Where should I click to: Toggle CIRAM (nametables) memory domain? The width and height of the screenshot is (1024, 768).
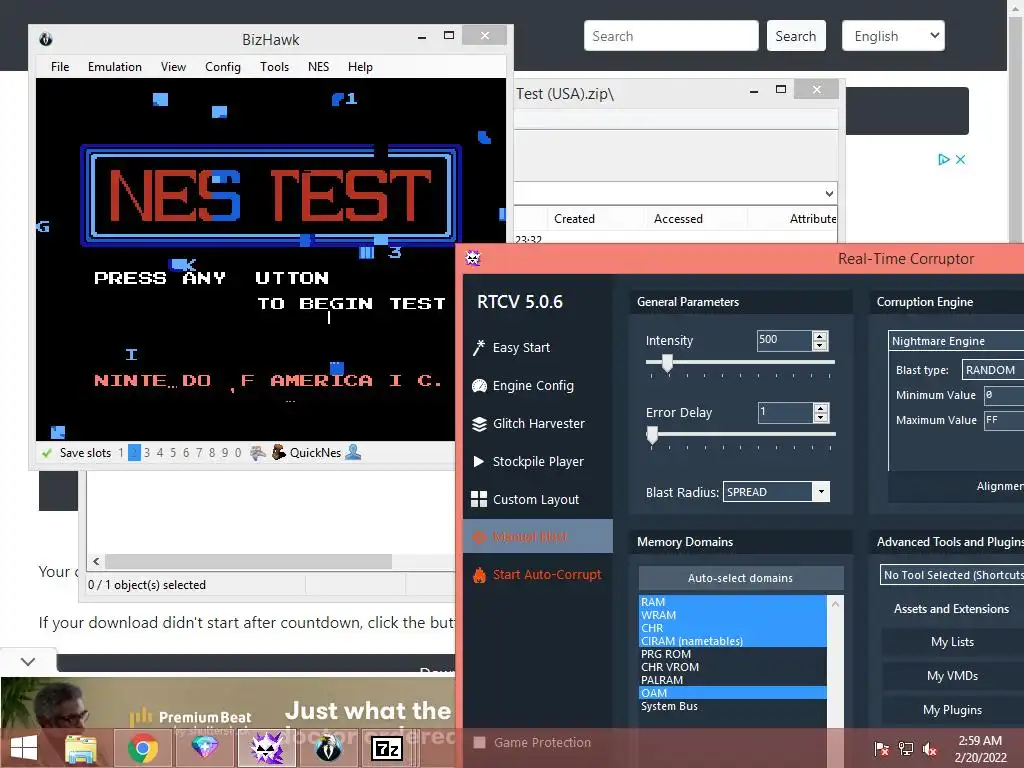tap(732, 641)
